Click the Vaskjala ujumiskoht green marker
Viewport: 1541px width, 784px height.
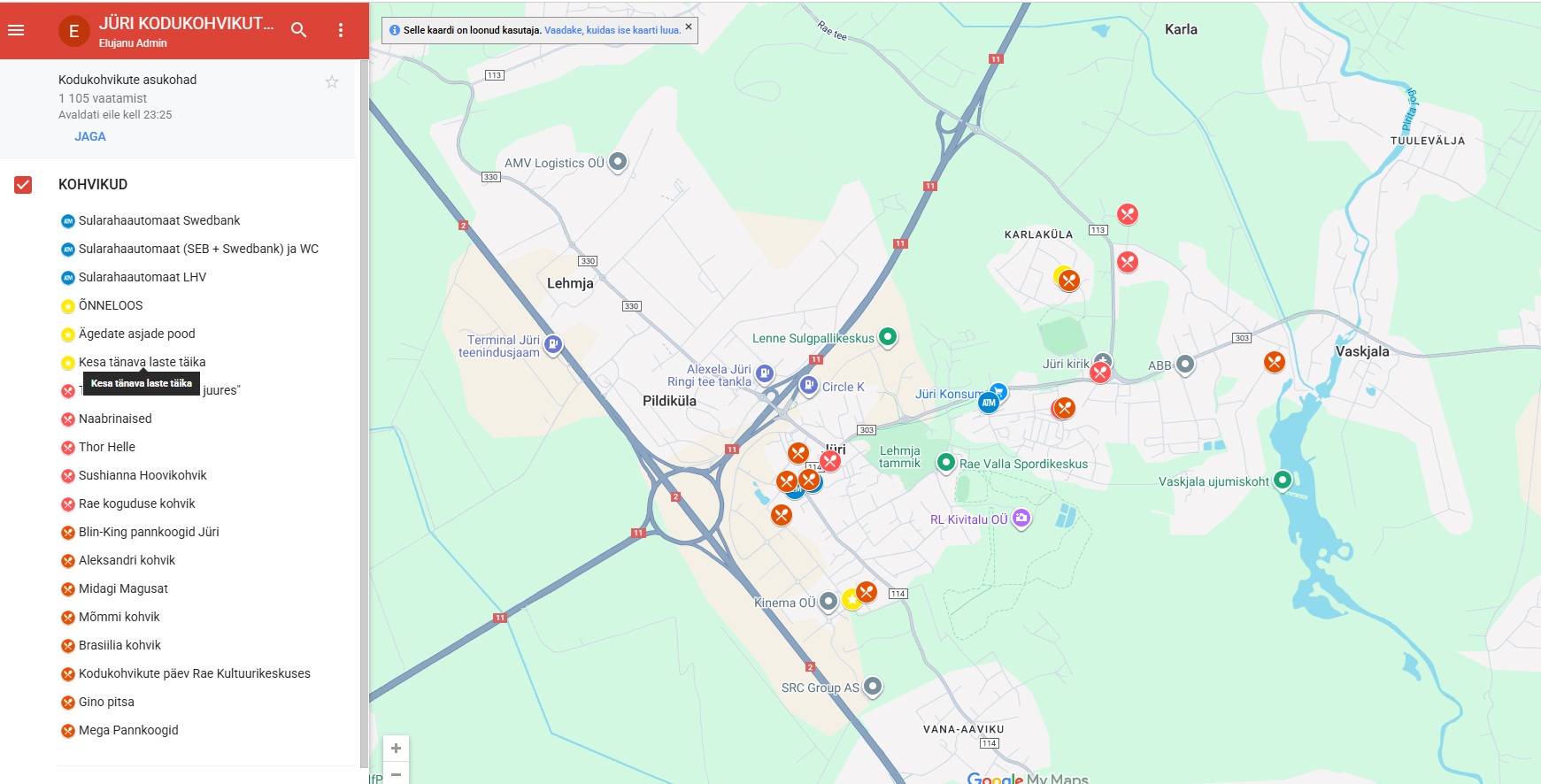1282,480
